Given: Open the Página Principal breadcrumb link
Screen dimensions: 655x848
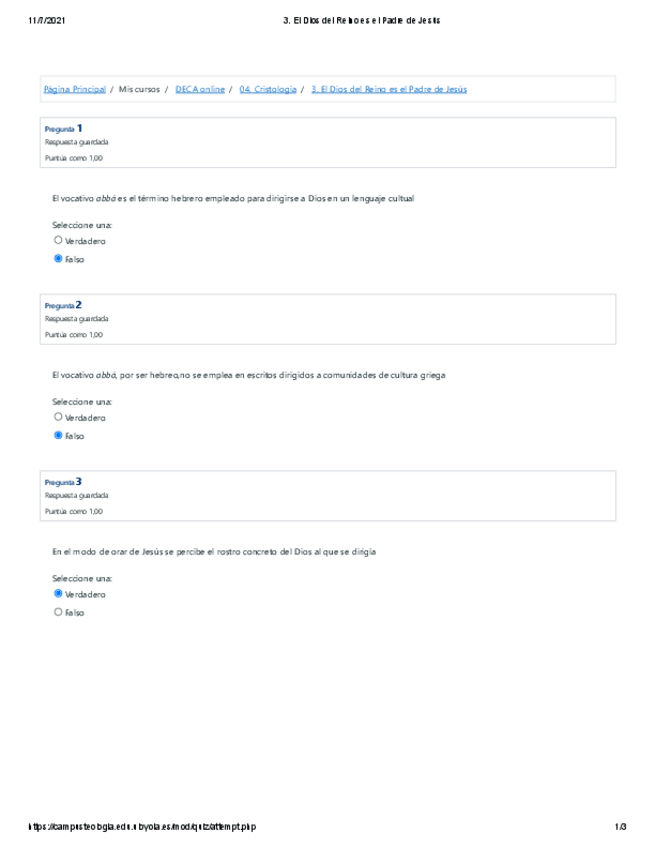Looking at the screenshot, I should (x=74, y=90).
